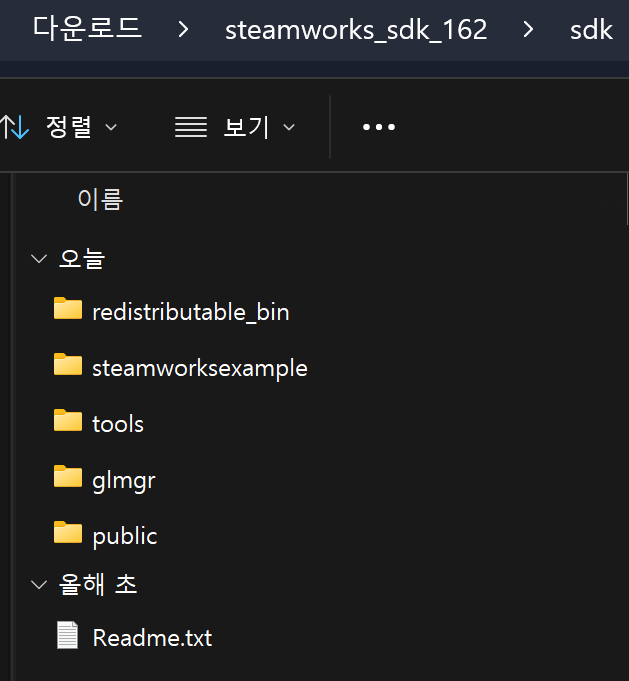The height and width of the screenshot is (681, 629).
Task: Click the view list-lines icon
Action: (191, 127)
